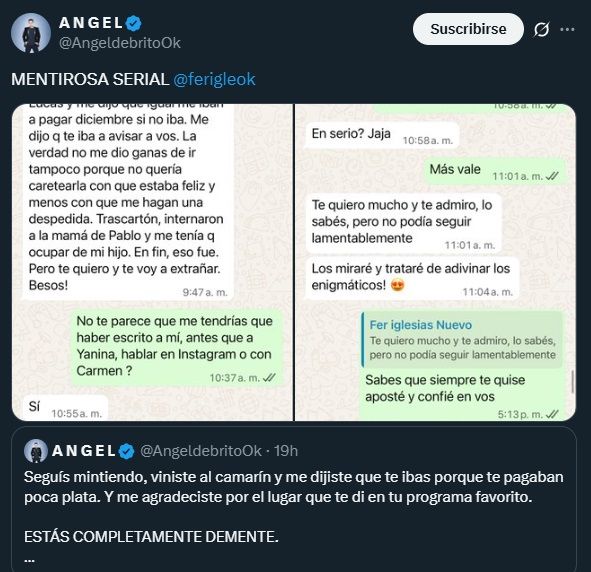The image size is (591, 572).
Task: Open the @ferigleok mention link
Action: coord(214,80)
